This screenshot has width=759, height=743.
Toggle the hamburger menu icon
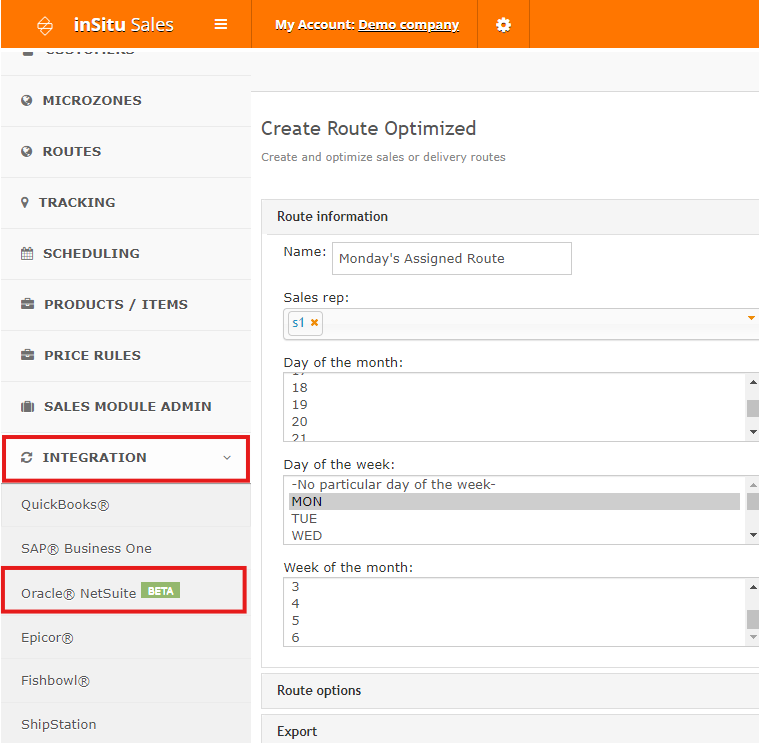tap(221, 24)
